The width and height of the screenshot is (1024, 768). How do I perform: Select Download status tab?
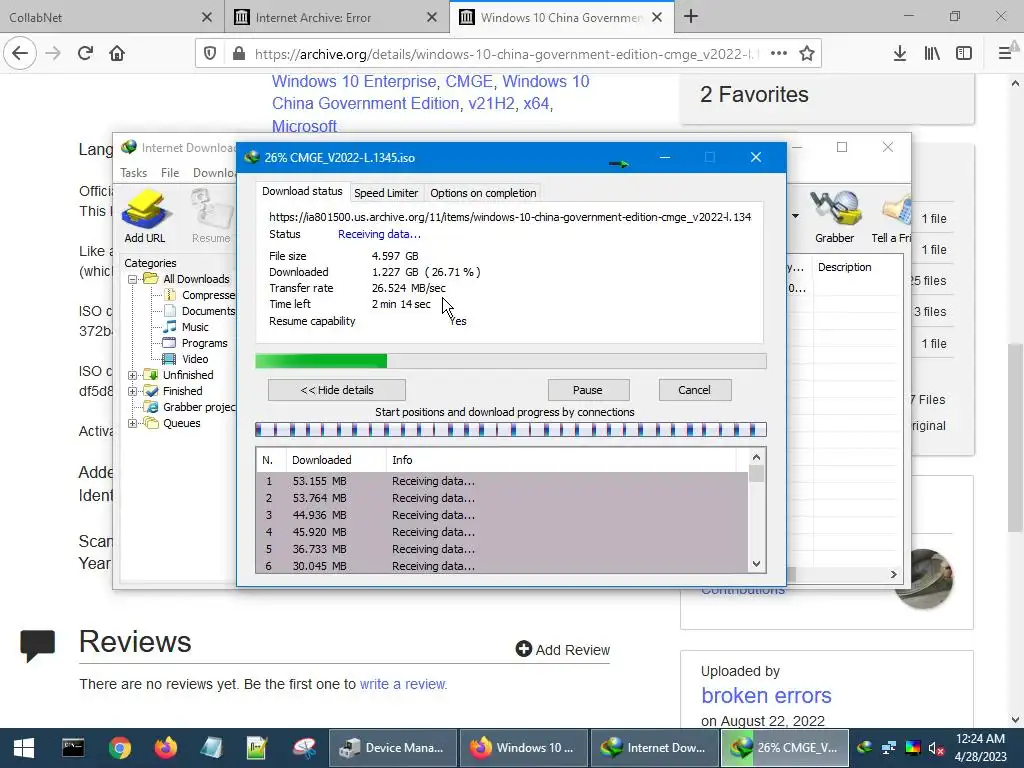coord(302,191)
